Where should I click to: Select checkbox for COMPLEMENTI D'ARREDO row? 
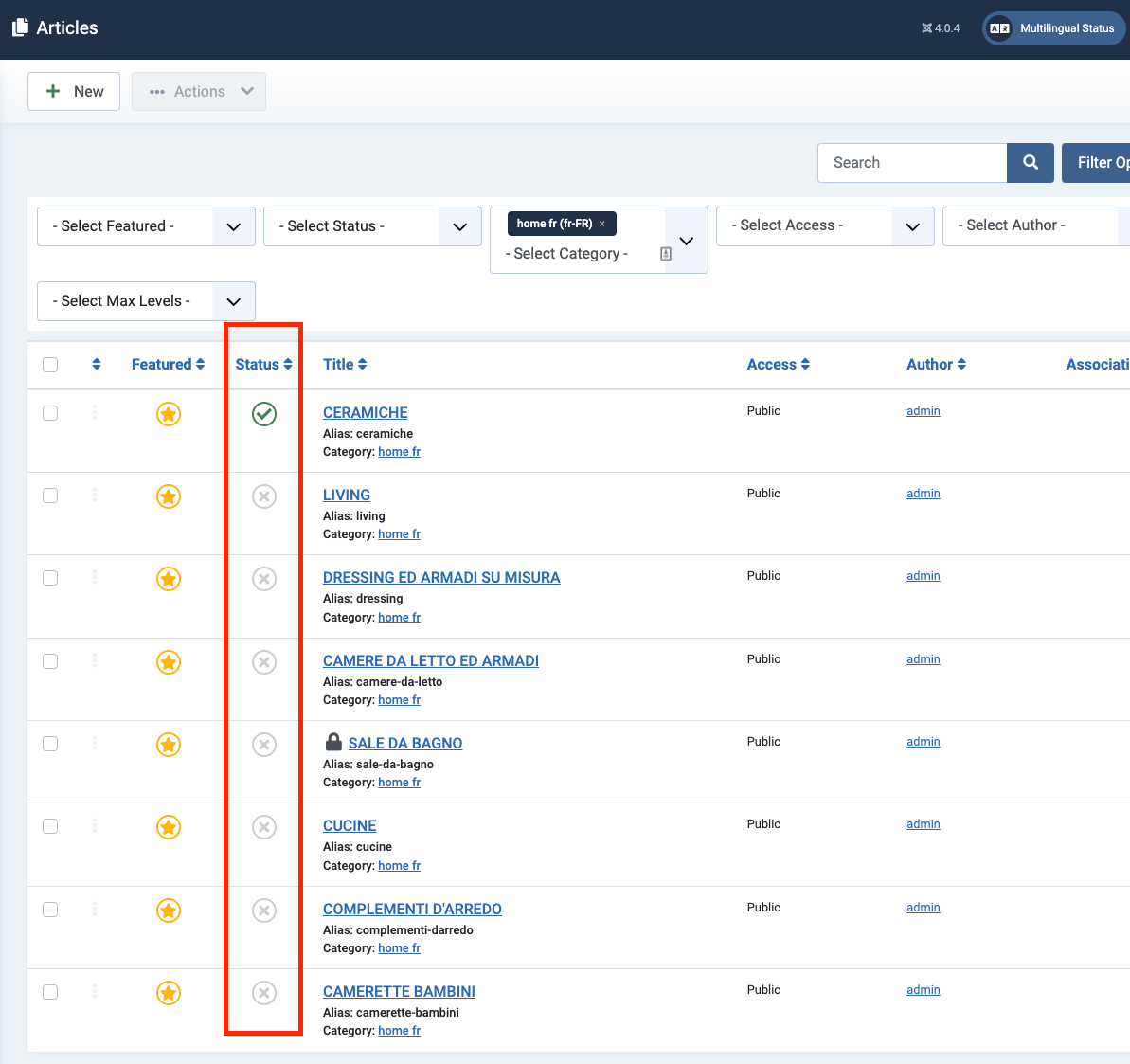(50, 910)
